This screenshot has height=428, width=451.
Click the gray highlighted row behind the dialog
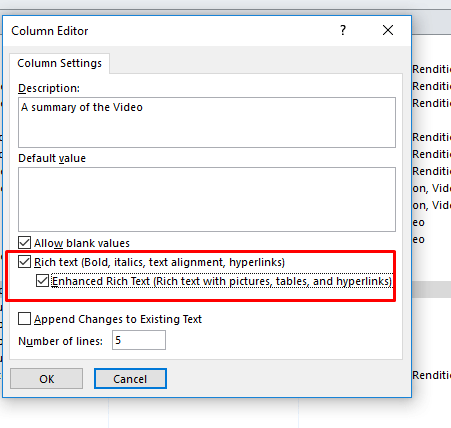pyautogui.click(x=431, y=289)
